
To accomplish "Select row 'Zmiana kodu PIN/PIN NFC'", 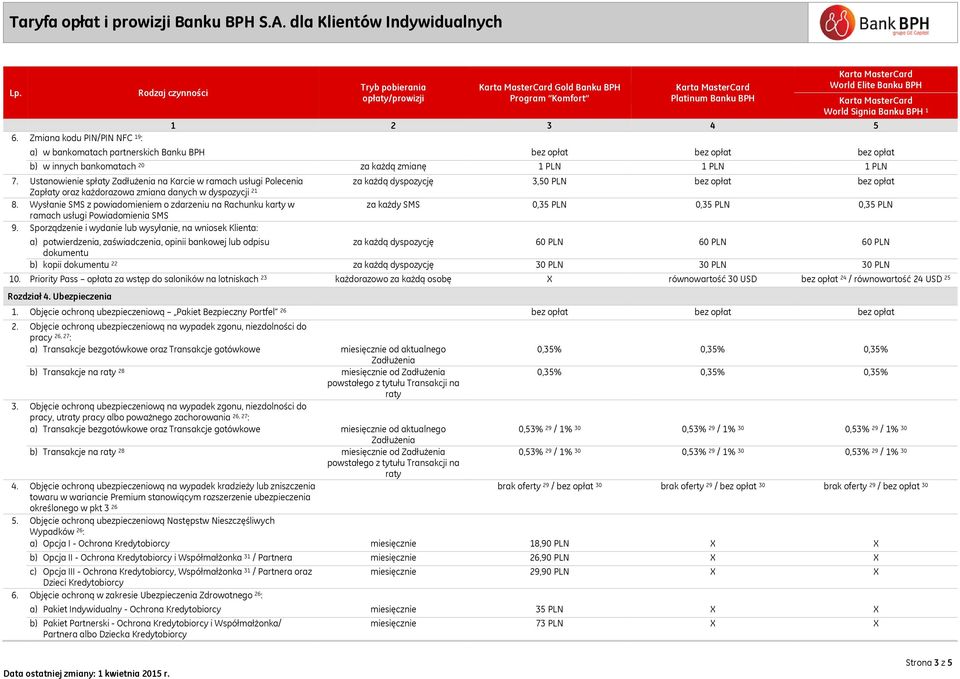I will pyautogui.click(x=86, y=138).
